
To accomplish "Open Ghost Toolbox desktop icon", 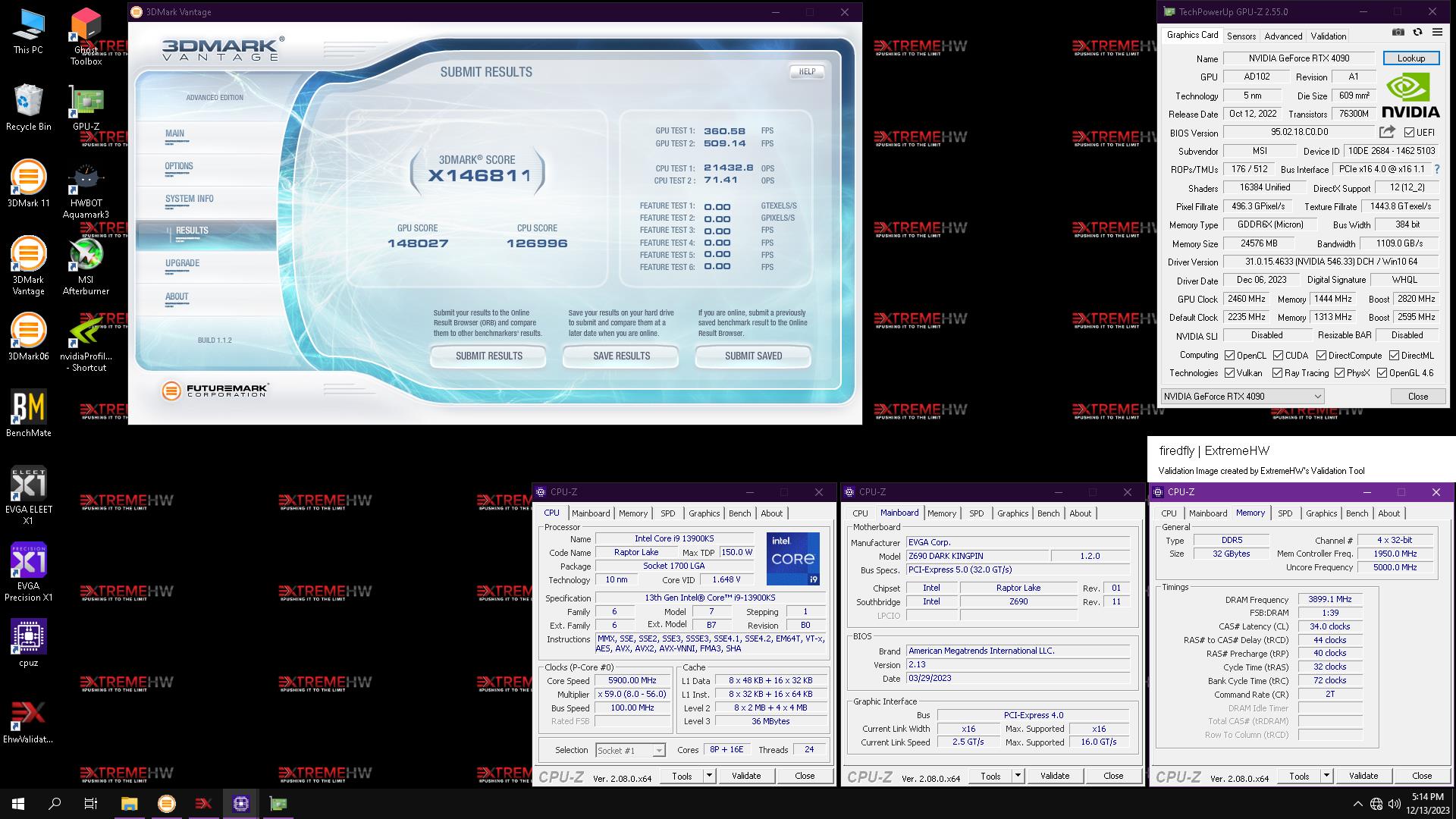I will coord(86,36).
